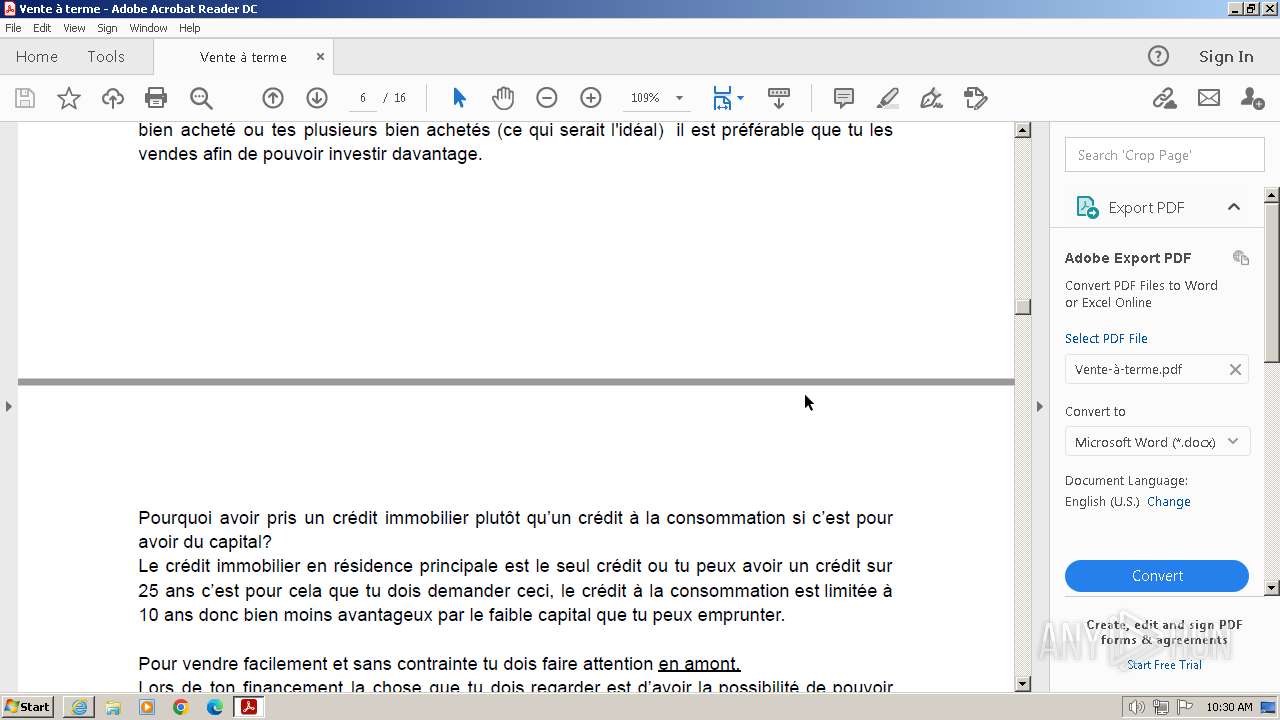This screenshot has width=1280, height=720.
Task: Click the Send for review icon
Action: [976, 98]
